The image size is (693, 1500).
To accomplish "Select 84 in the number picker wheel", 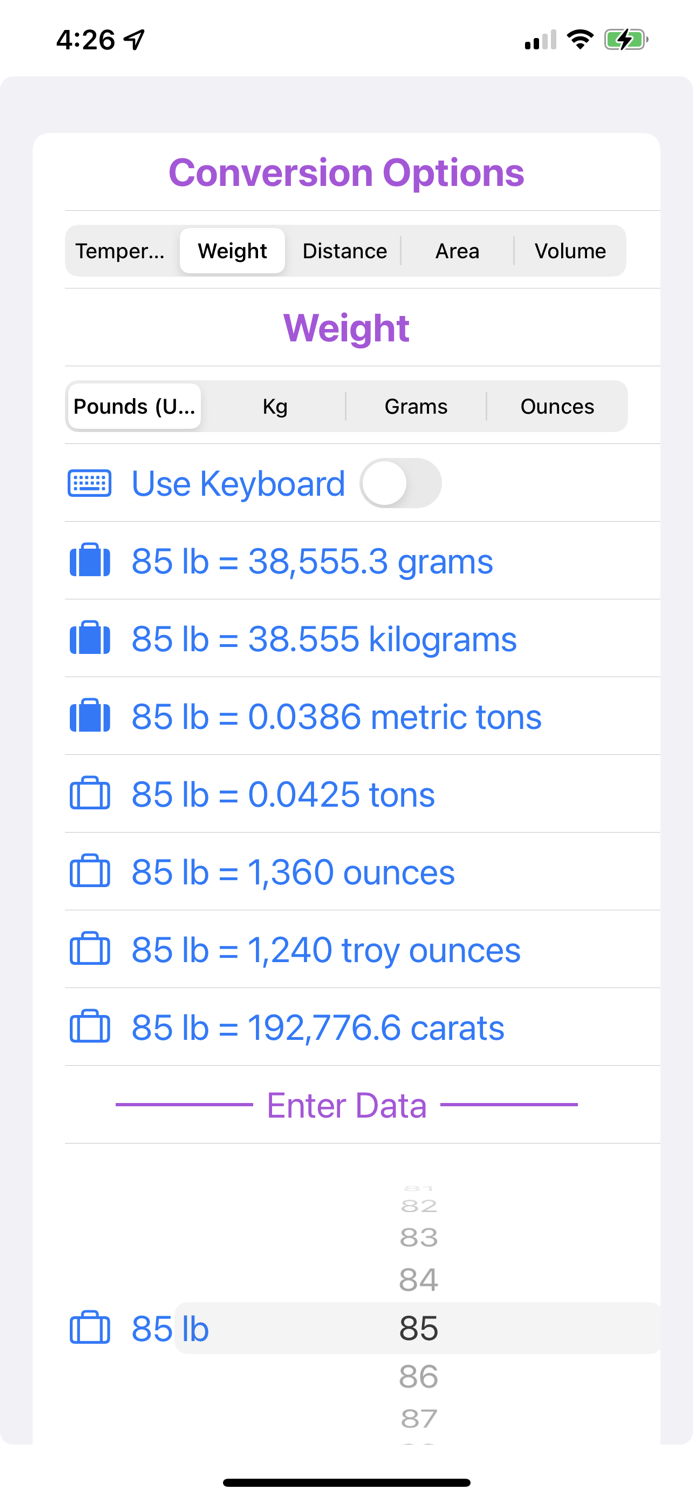I will point(418,1280).
